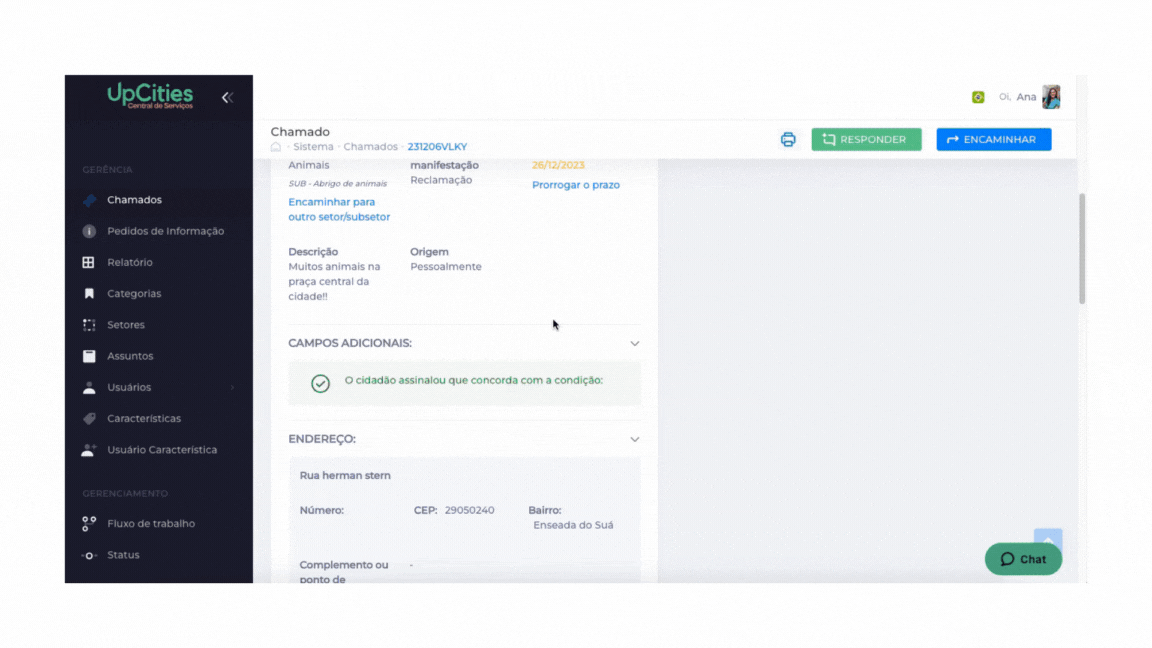Click the Usuários person icon
This screenshot has height=648, width=1152.
pyautogui.click(x=89, y=387)
